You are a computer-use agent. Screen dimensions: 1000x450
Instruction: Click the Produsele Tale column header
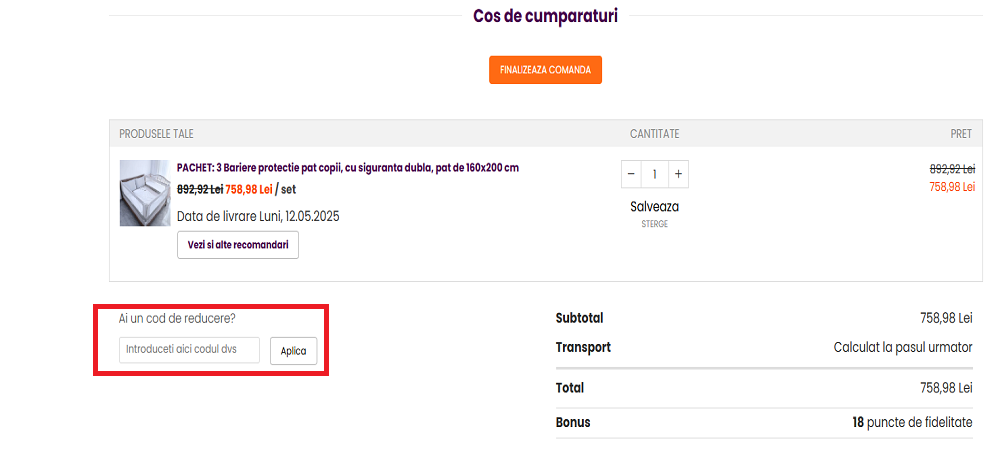click(156, 134)
